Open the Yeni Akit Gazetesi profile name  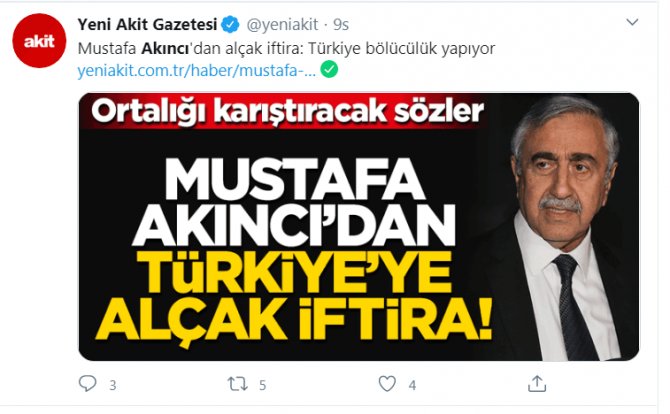pyautogui.click(x=147, y=25)
